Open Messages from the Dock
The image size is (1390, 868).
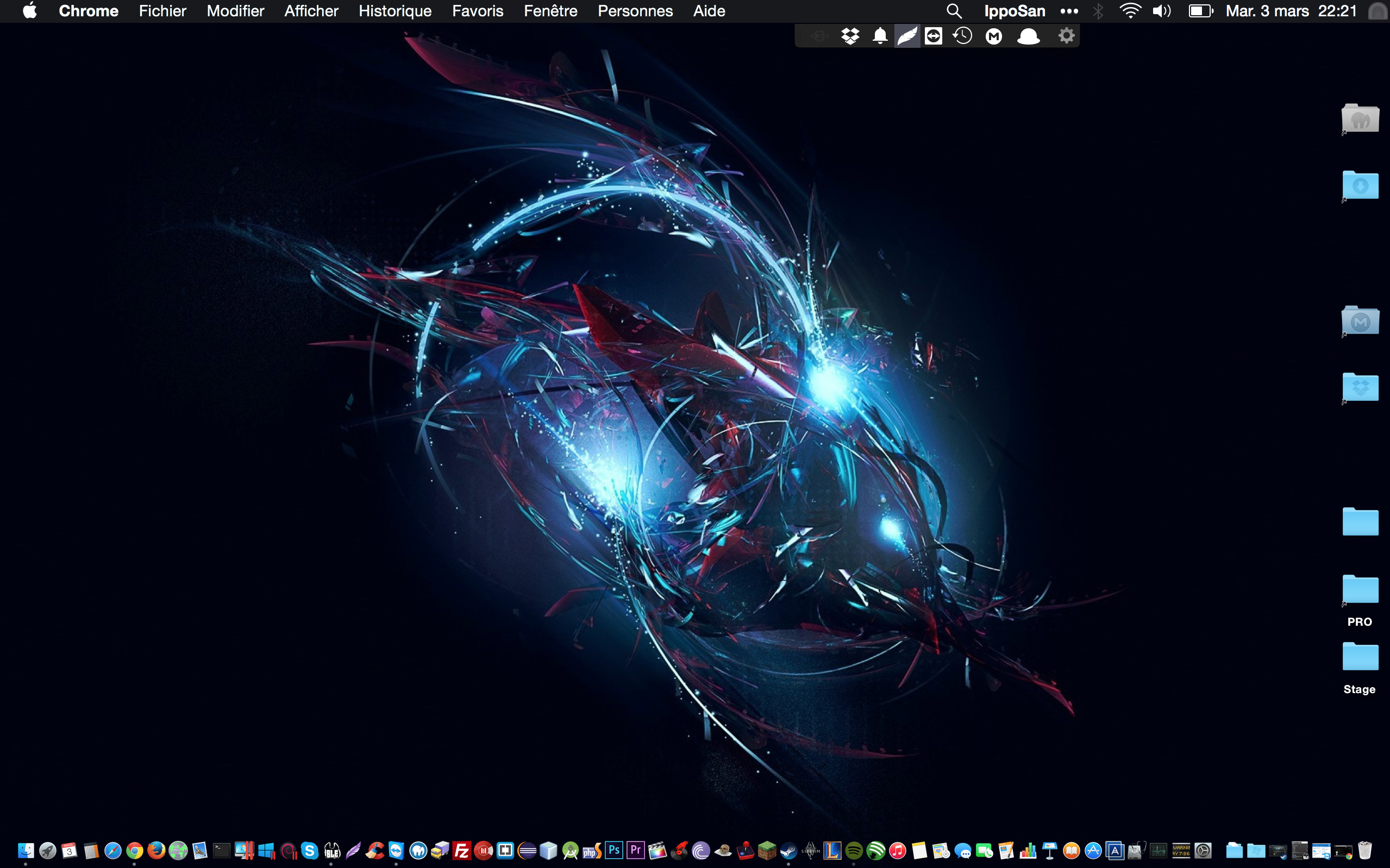point(963,851)
